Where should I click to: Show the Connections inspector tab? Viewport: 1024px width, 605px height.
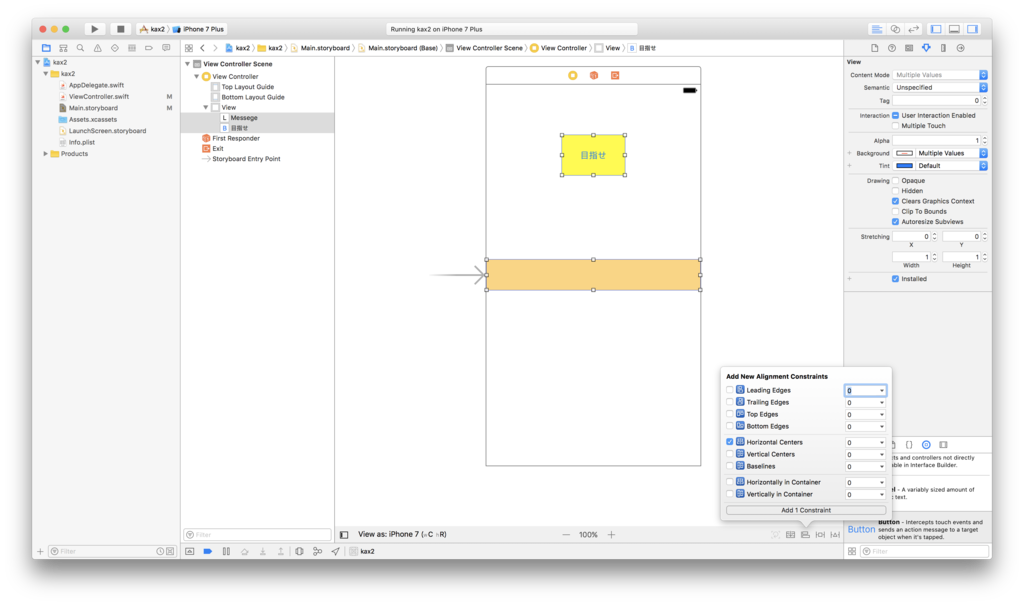pos(961,48)
